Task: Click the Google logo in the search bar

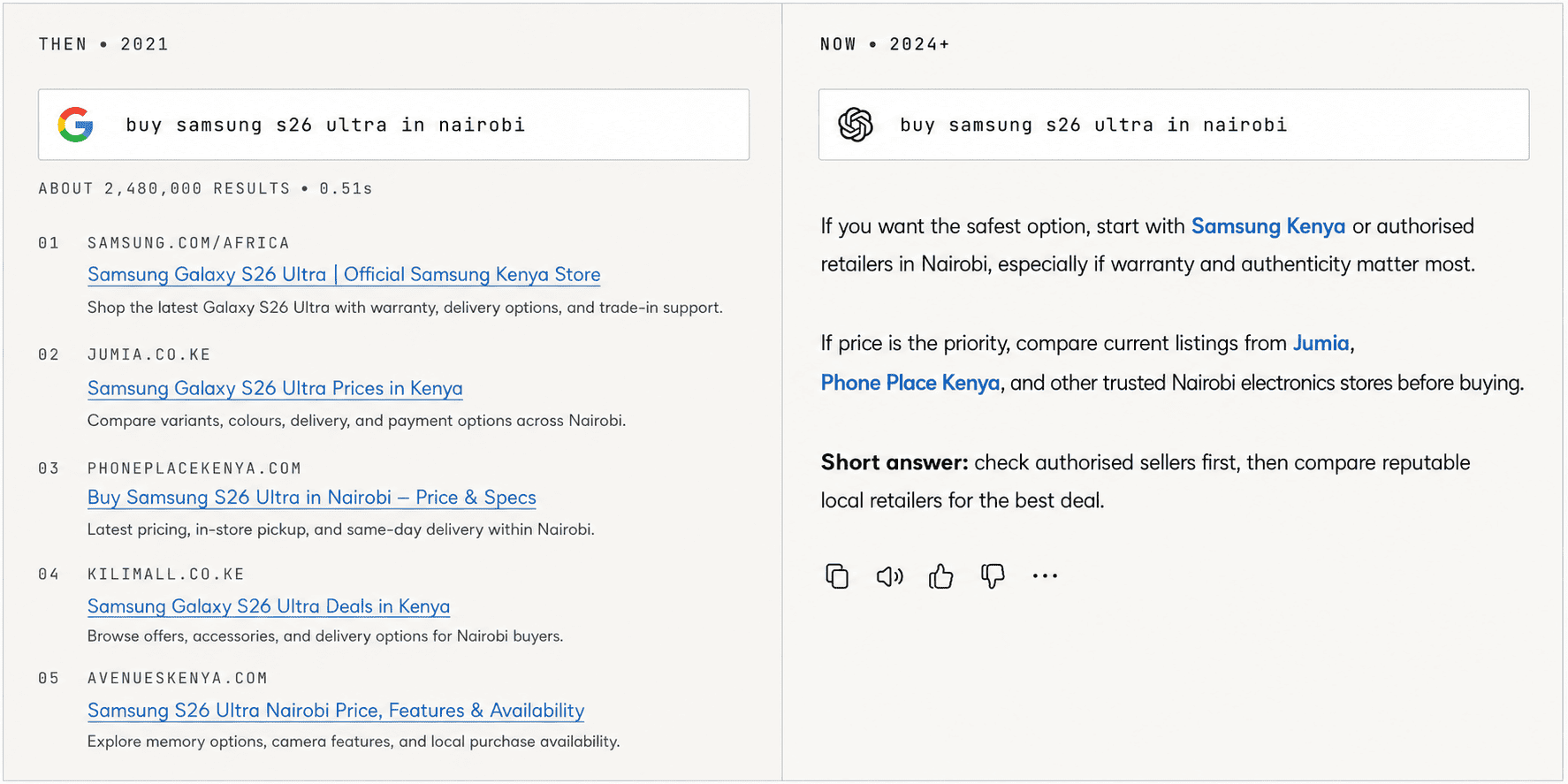Action: pyautogui.click(x=76, y=125)
